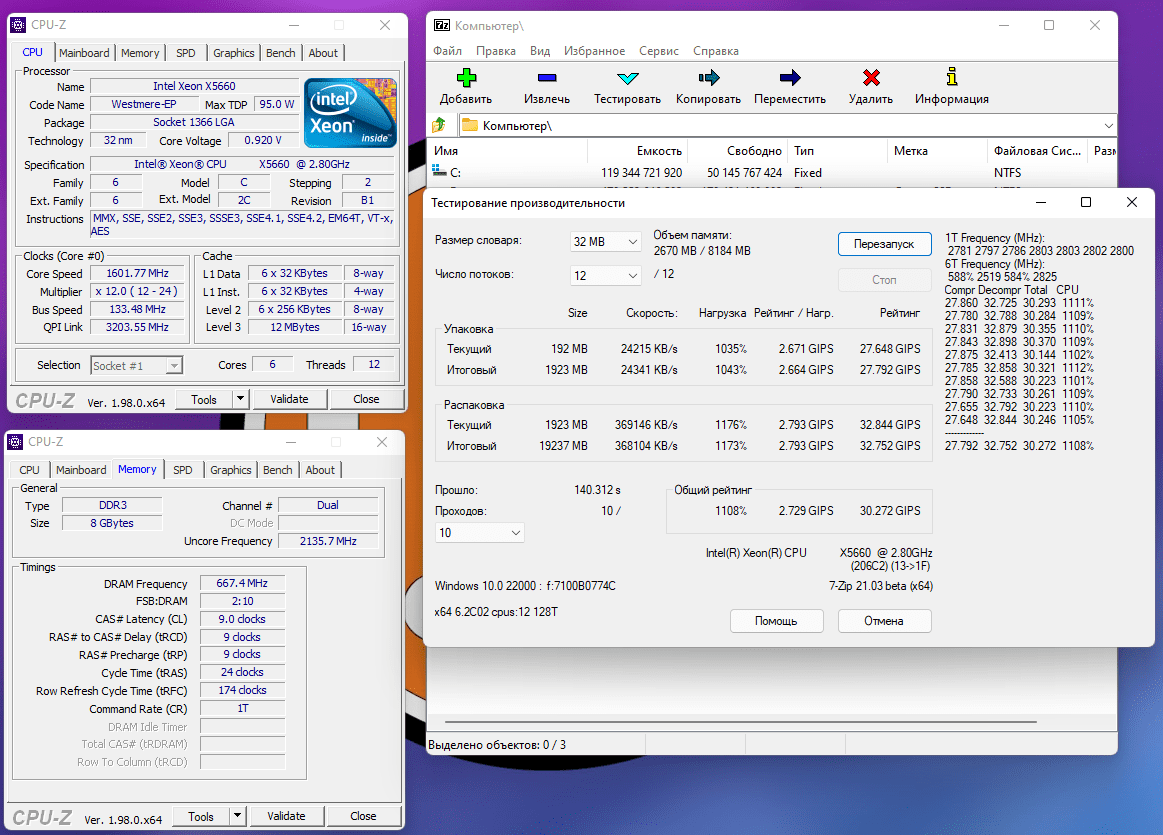The width and height of the screenshot is (1163, 835).
Task: Click Validate in lower CPU-Z window
Action: pos(286,816)
